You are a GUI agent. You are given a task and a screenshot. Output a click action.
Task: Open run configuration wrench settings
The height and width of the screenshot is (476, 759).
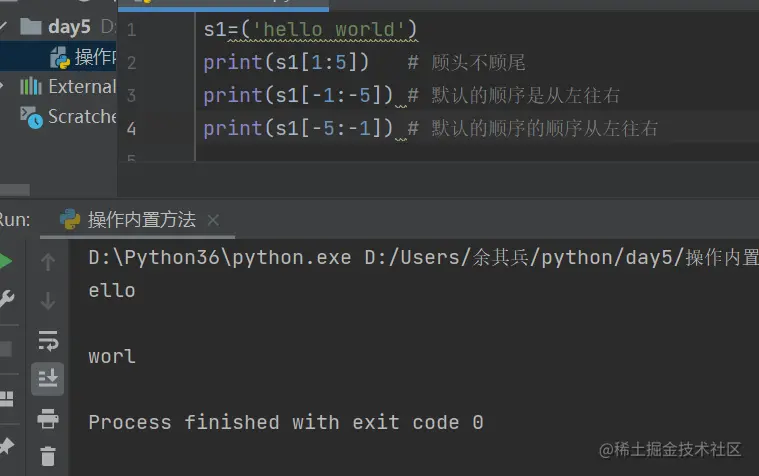click(6, 300)
